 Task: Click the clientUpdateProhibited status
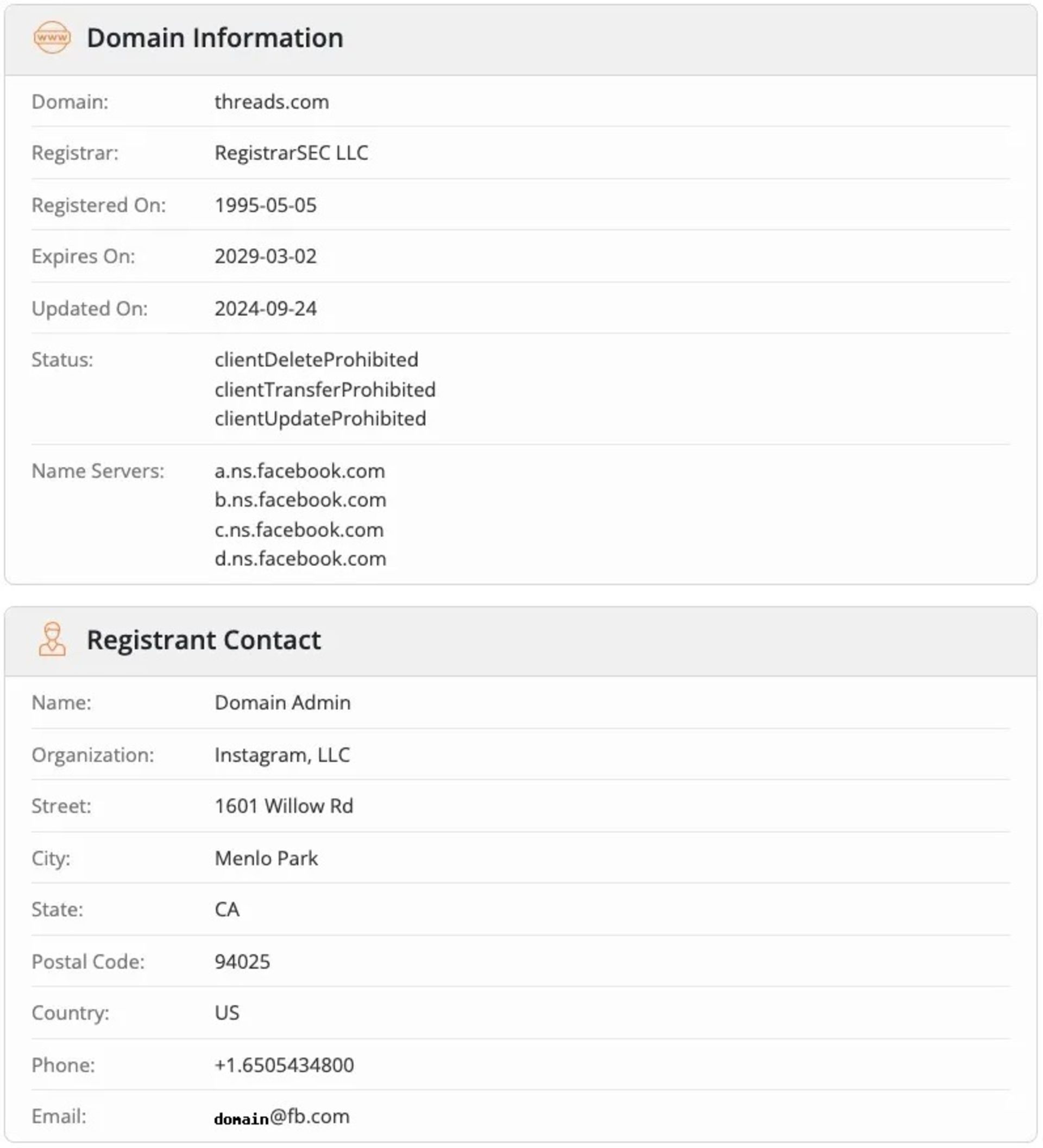[x=320, y=418]
